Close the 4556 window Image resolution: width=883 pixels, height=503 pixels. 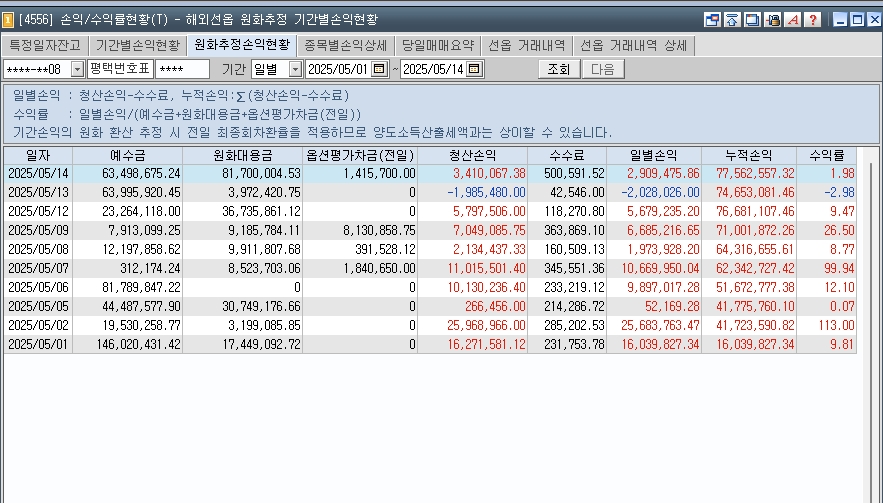[874, 20]
